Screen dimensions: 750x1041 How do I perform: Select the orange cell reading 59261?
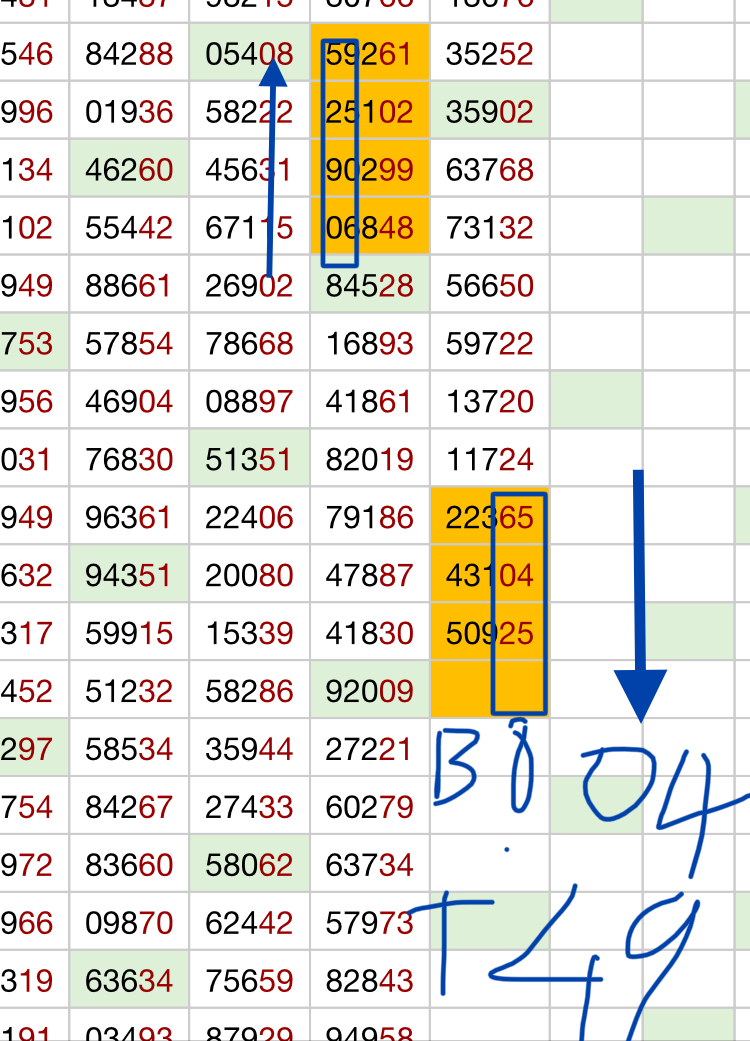(370, 52)
